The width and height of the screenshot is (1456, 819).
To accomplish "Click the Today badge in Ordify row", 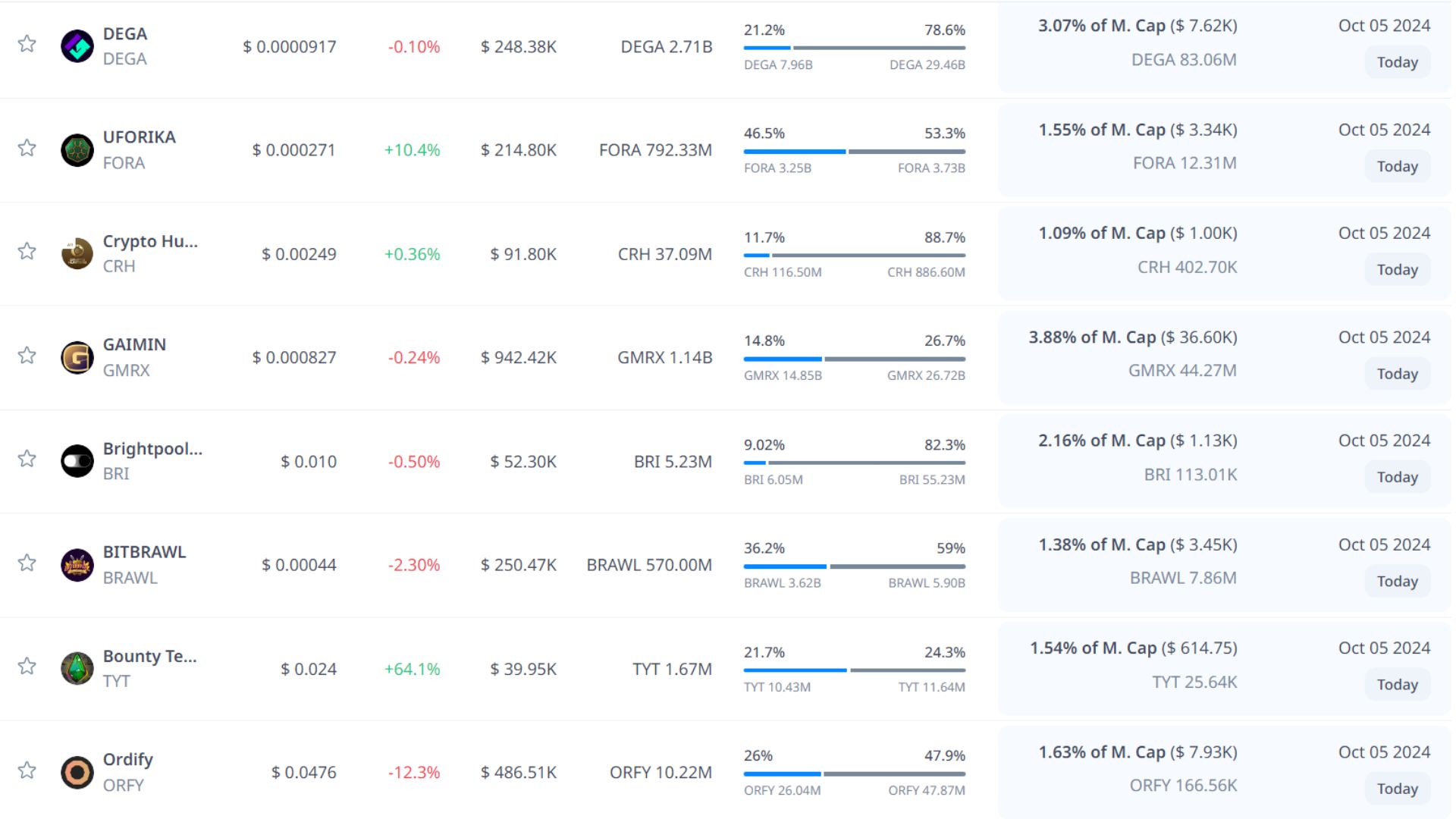I will point(1397,789).
